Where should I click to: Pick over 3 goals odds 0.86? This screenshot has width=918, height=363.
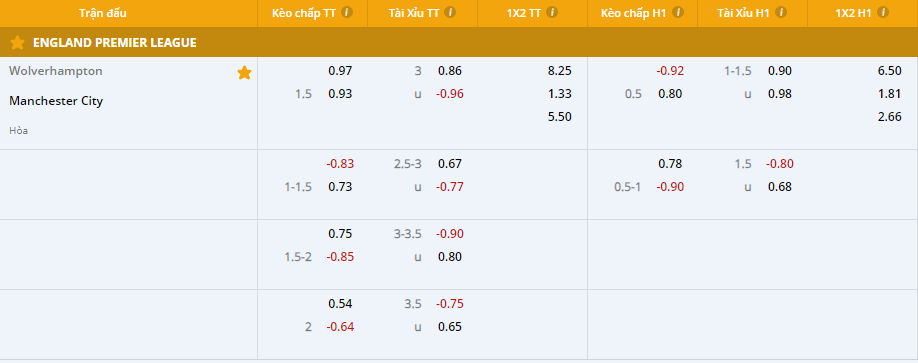click(450, 71)
